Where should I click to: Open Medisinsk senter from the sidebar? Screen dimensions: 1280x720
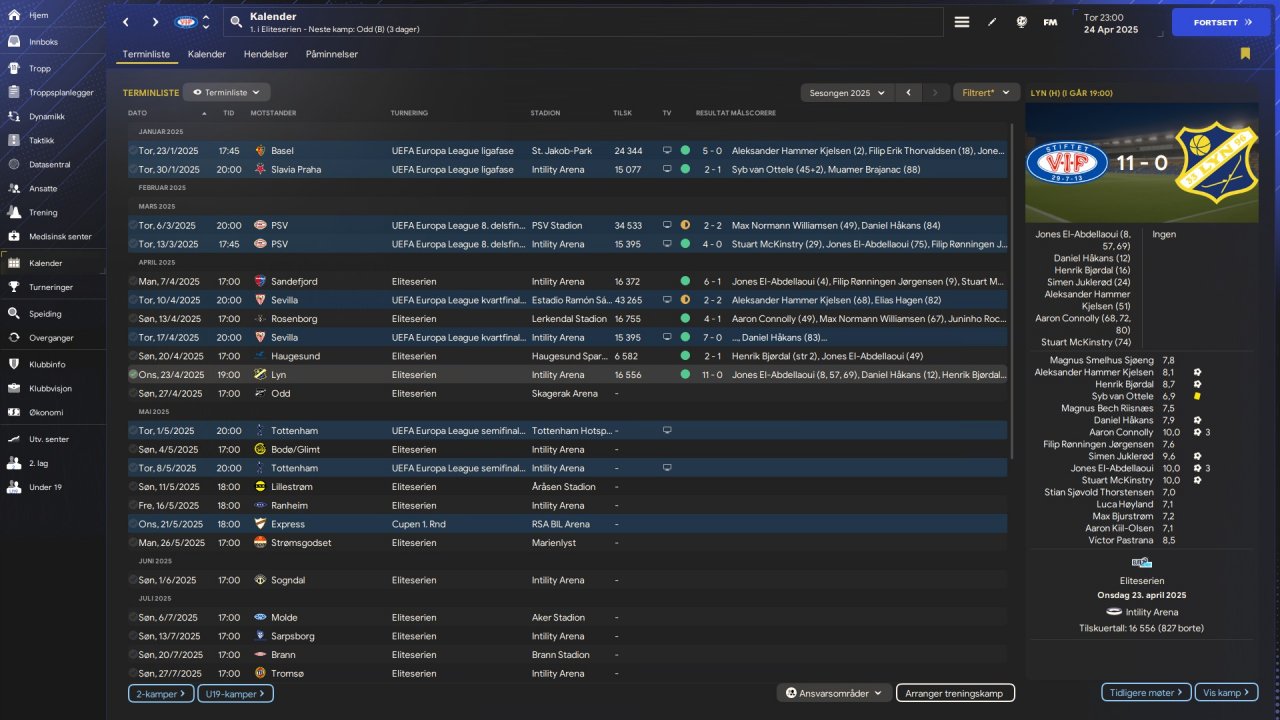(x=14, y=237)
